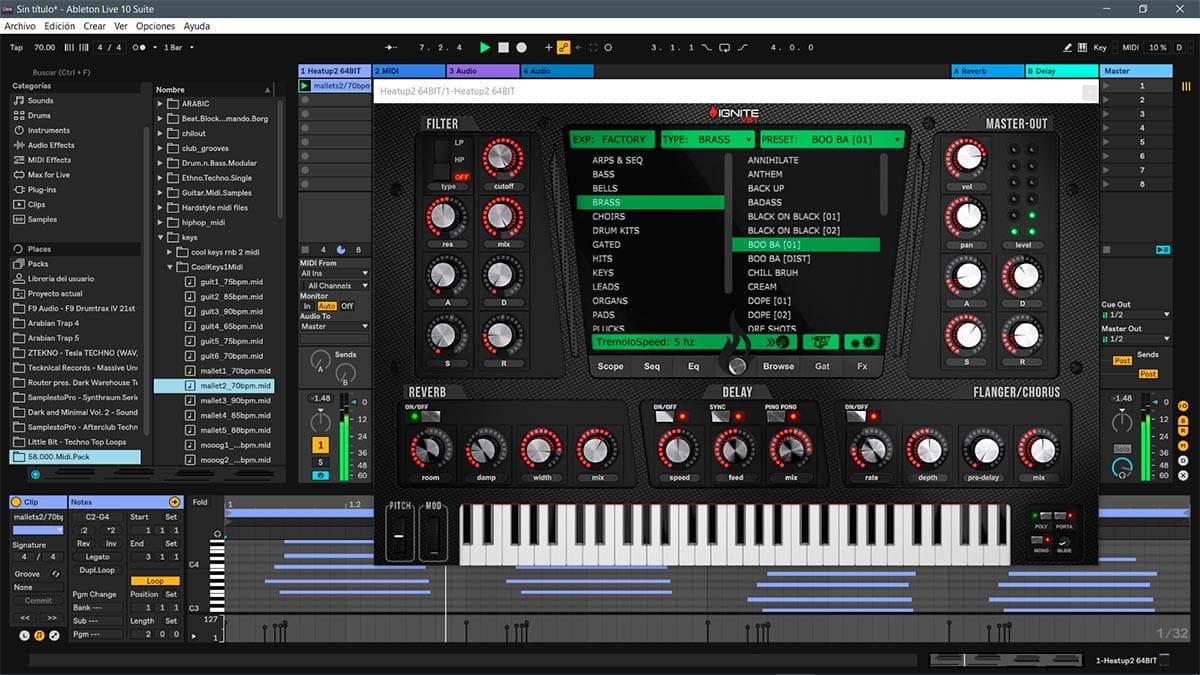Click the Rev button in Notes box

tap(84, 544)
